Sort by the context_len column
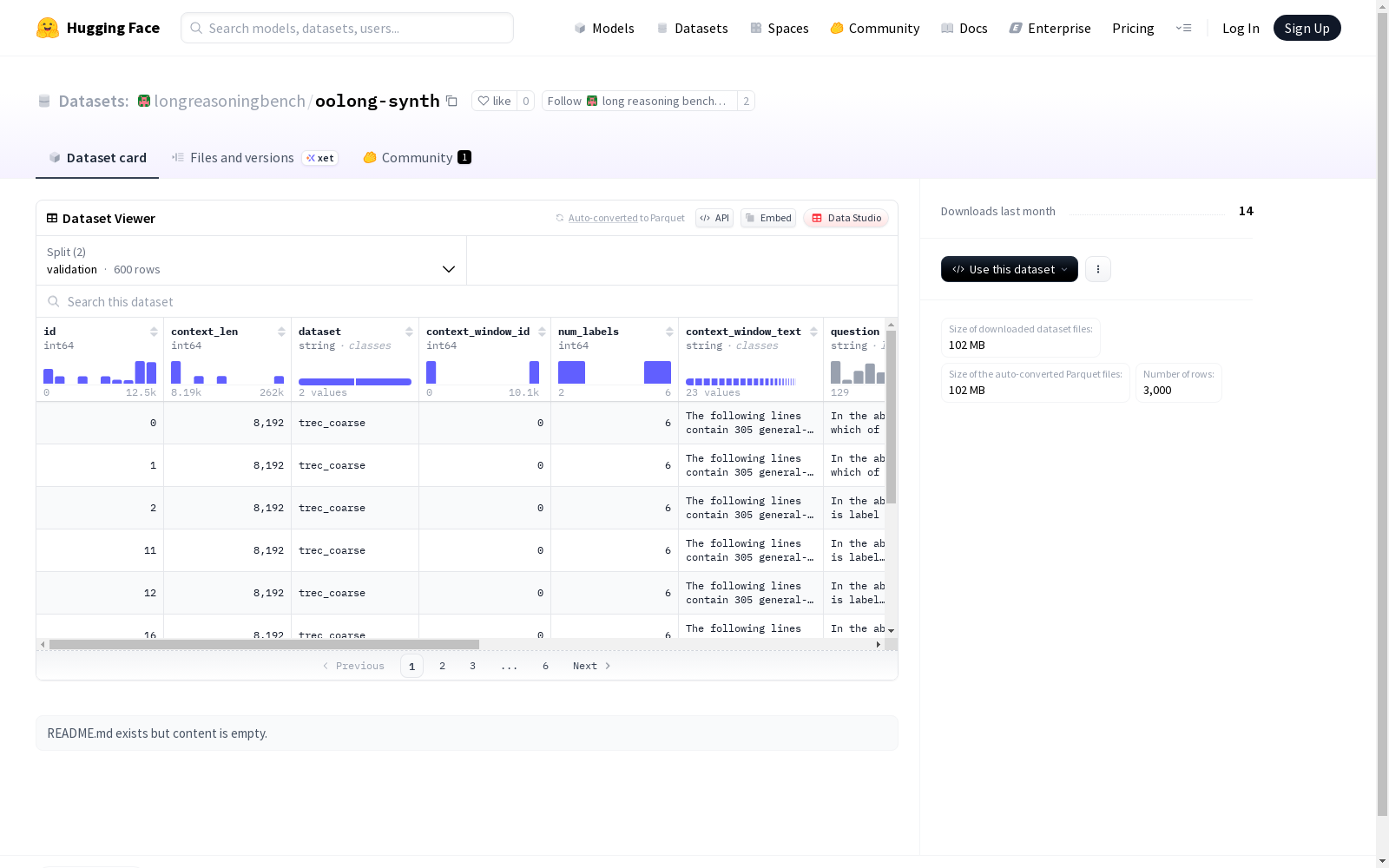Screen dimensions: 1389x868 [x=281, y=332]
